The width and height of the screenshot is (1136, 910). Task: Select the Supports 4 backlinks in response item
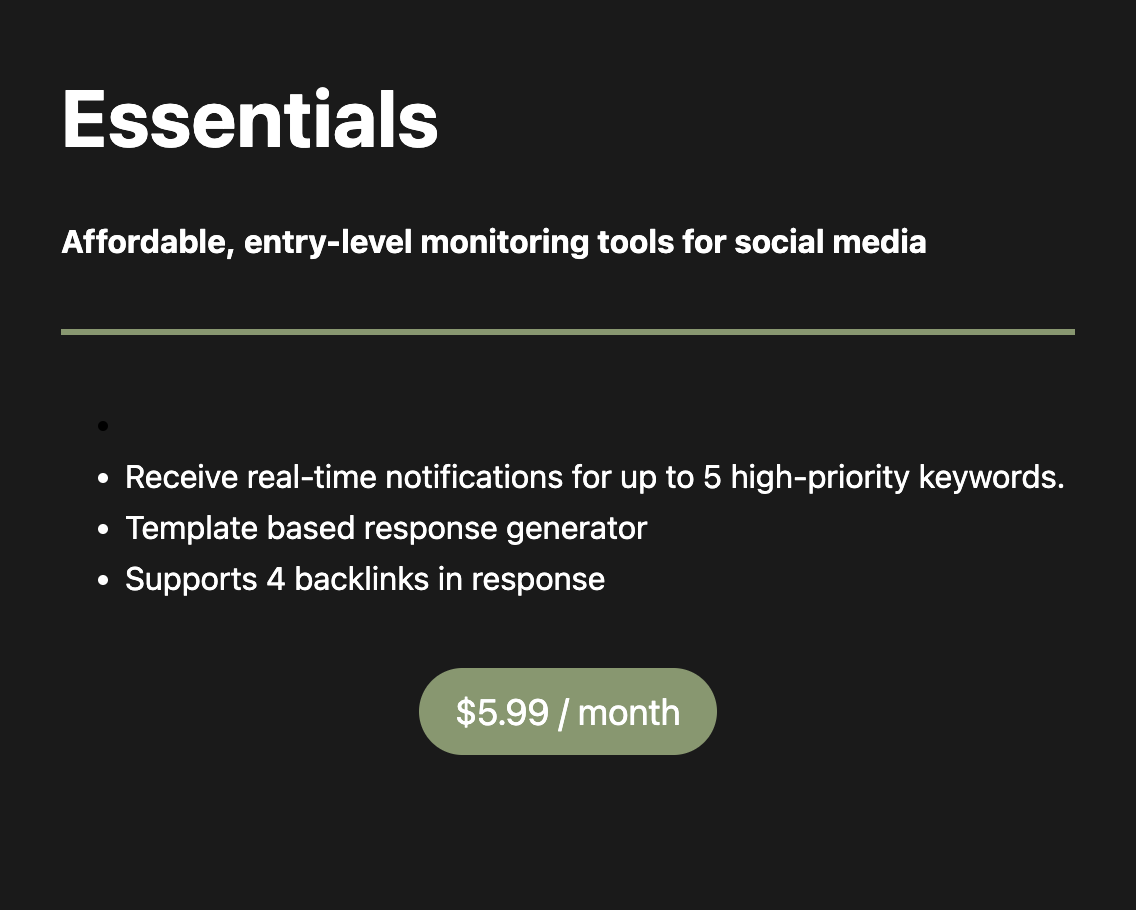[x=365, y=579]
